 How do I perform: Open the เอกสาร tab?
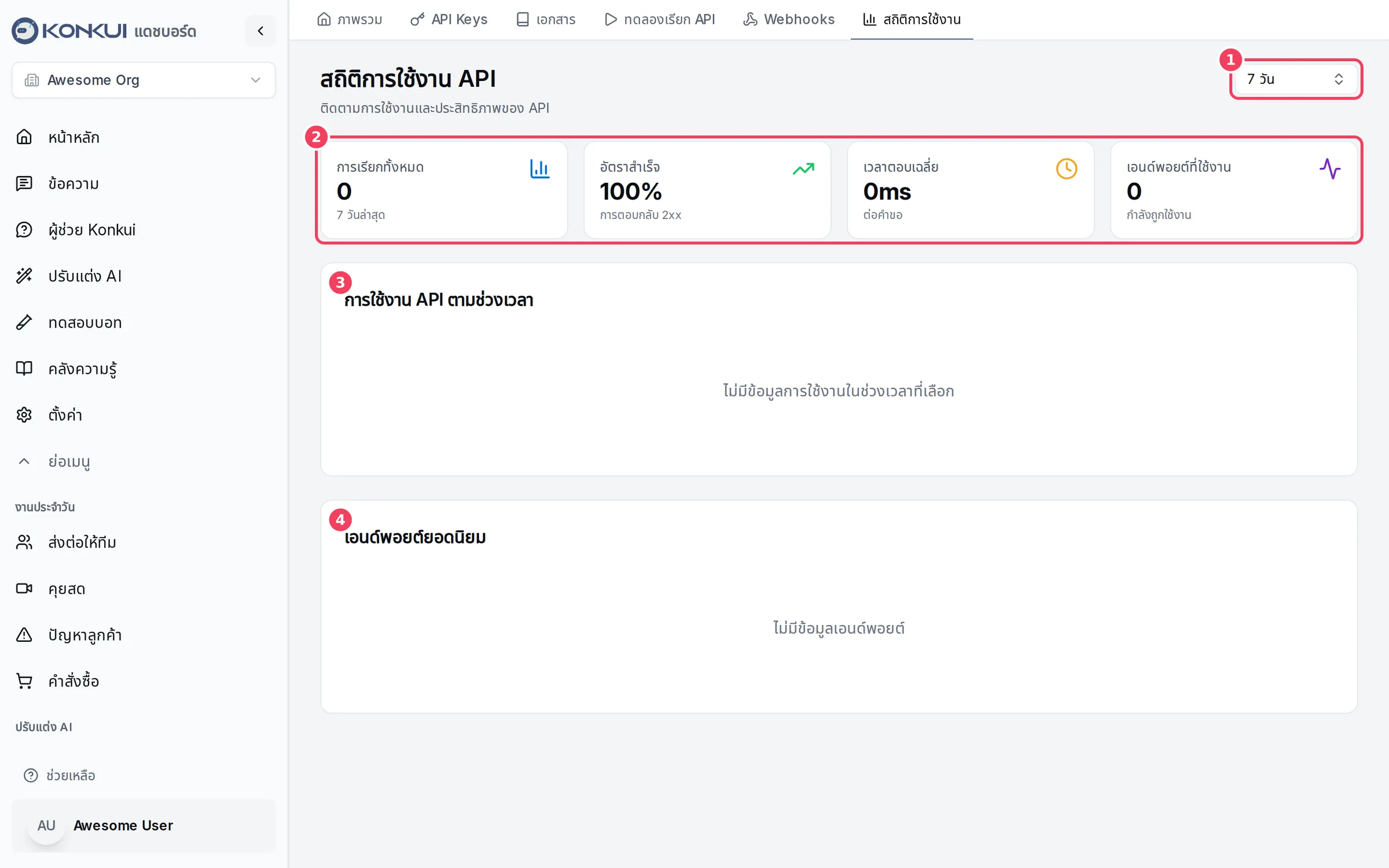[546, 20]
